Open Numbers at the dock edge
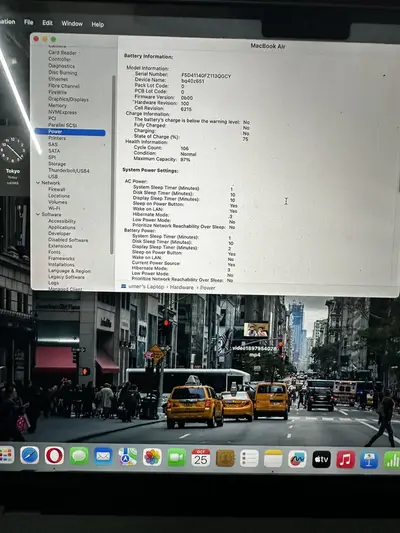The image size is (400, 533). pos(392,461)
